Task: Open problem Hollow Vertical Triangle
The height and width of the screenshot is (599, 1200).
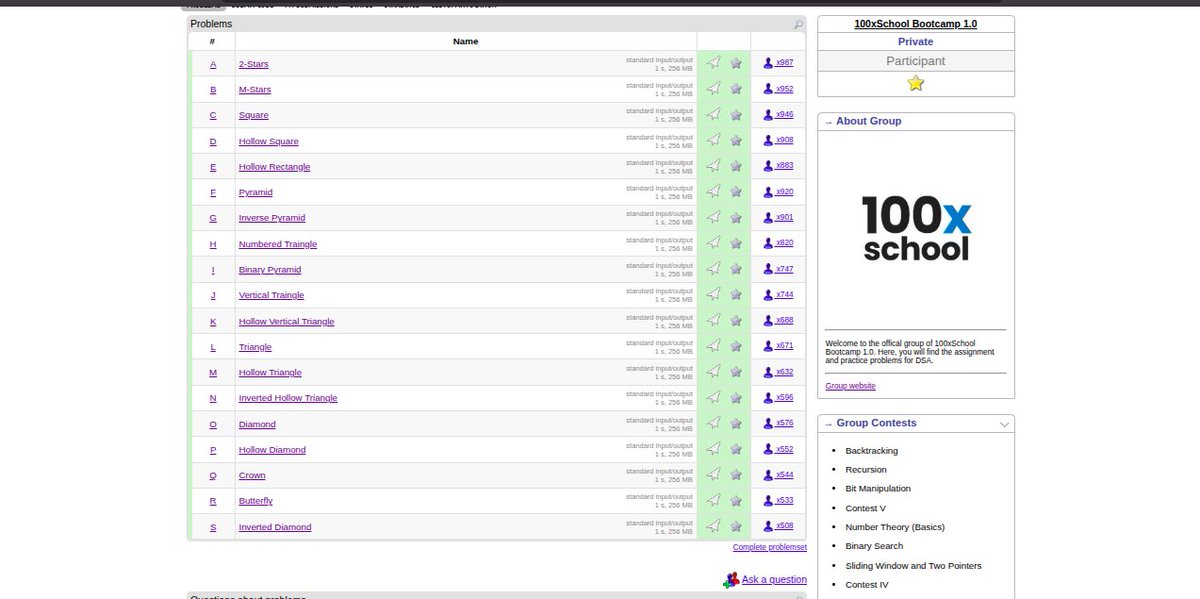Action: [286, 321]
